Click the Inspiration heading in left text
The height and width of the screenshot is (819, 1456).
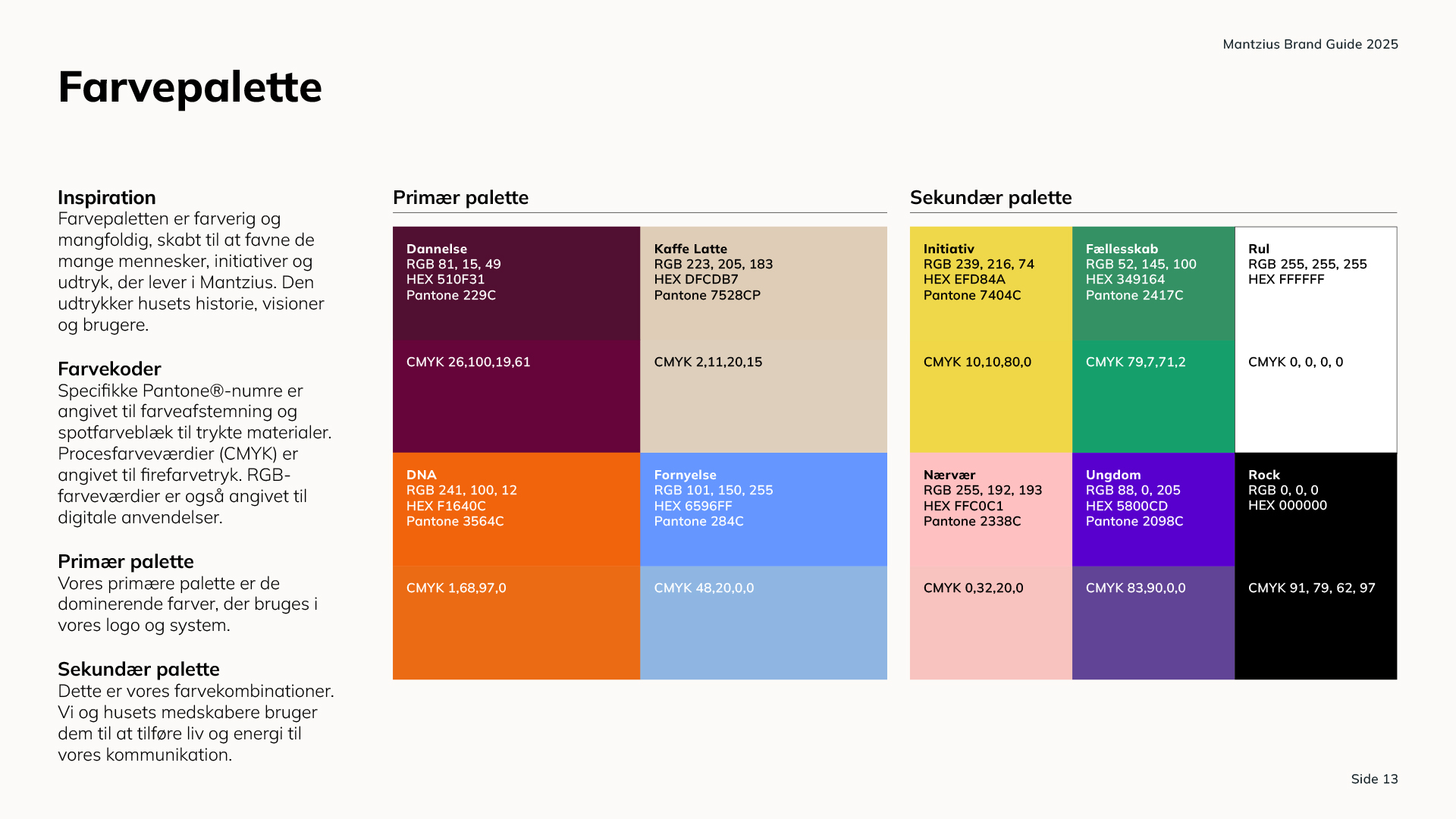click(x=107, y=198)
